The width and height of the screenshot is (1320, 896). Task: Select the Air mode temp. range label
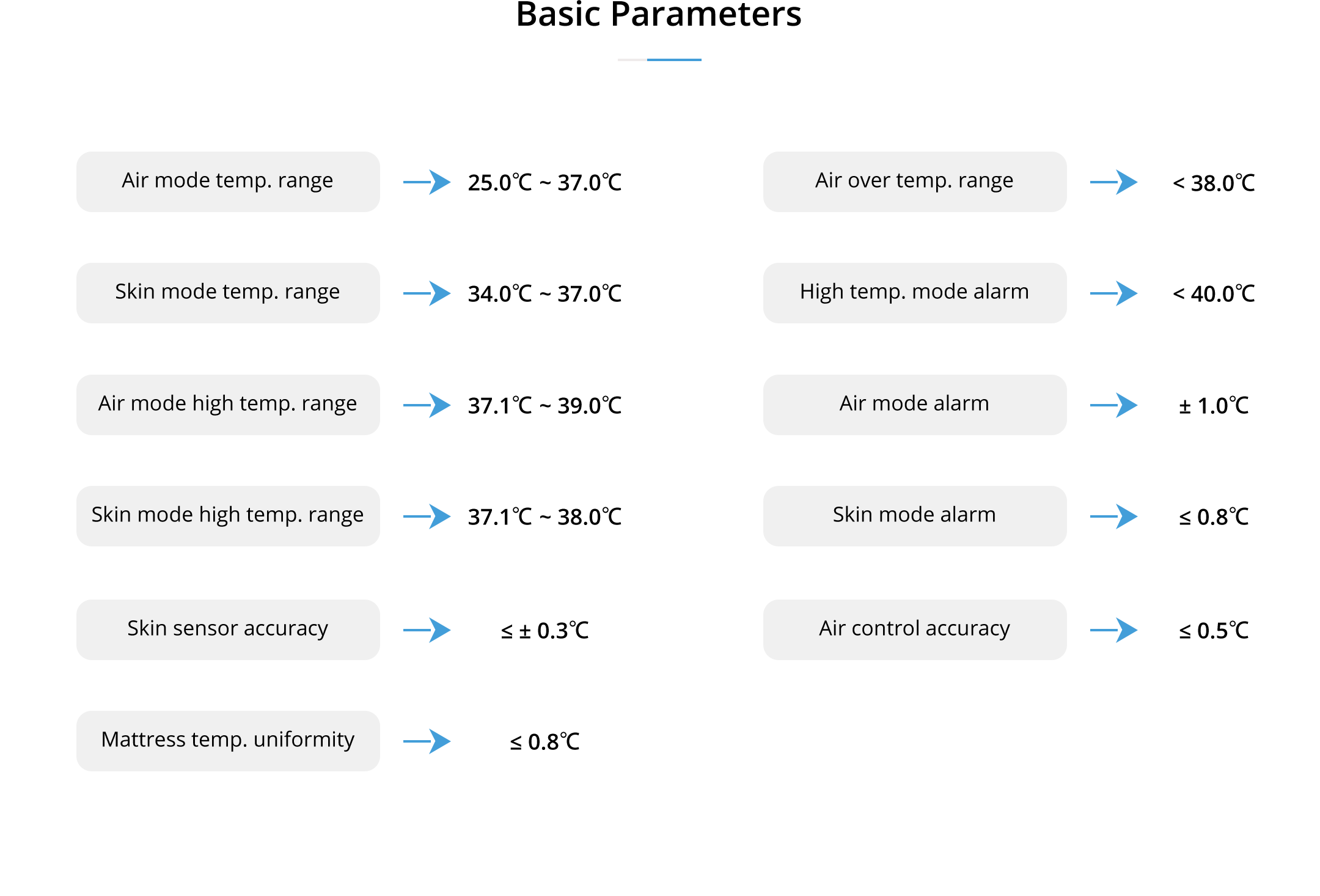coord(228,182)
